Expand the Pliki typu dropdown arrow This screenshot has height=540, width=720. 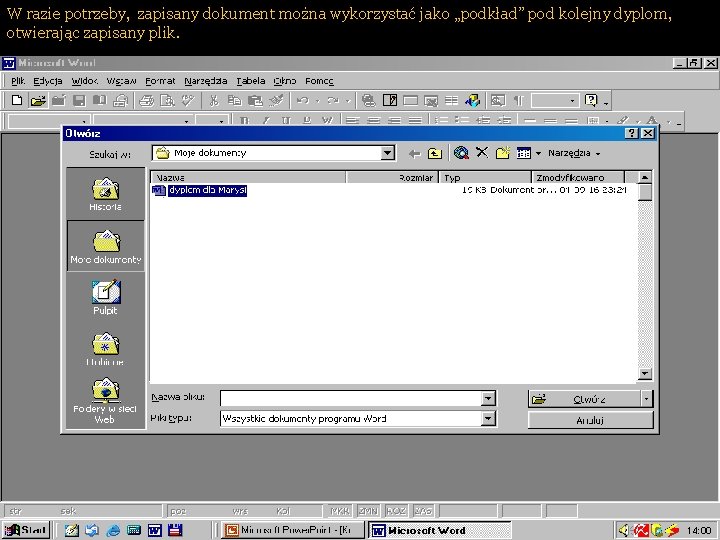point(488,418)
